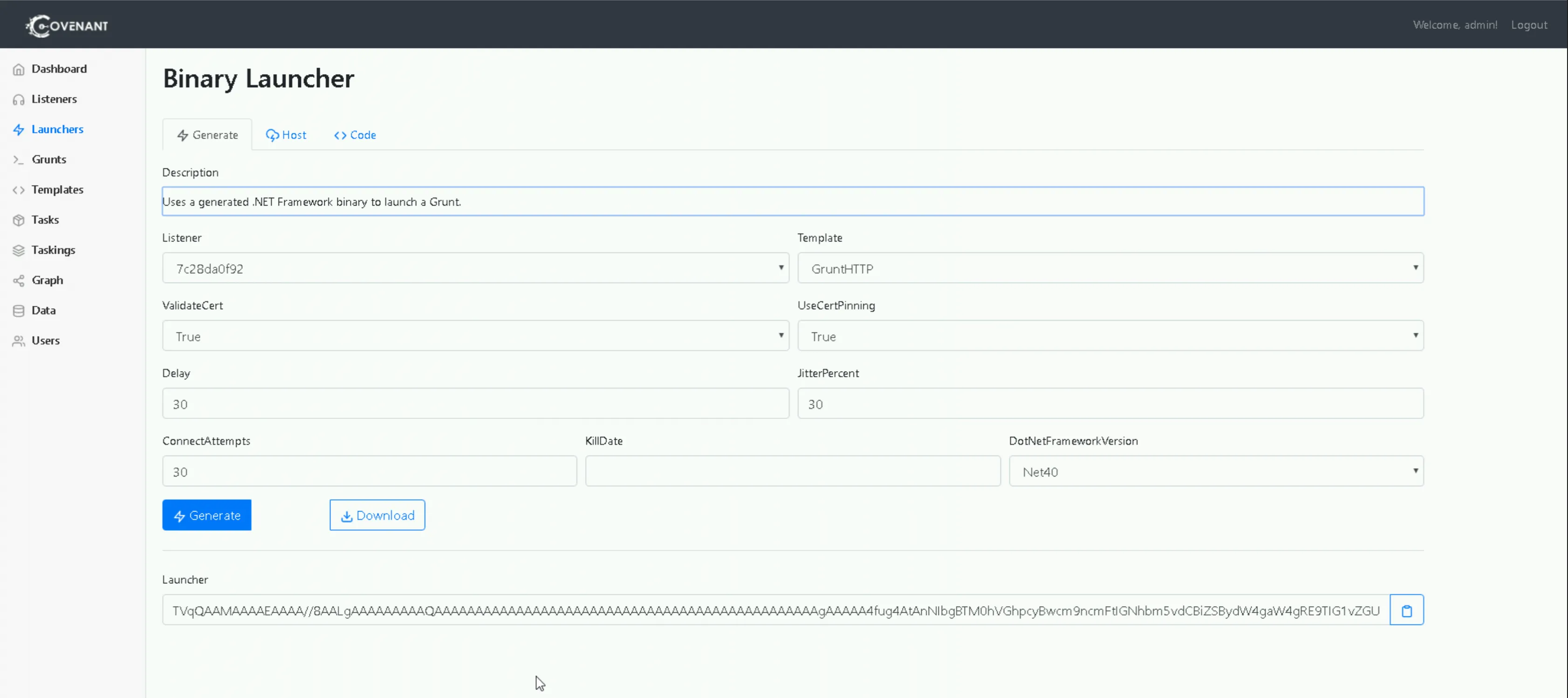Click the Listeners headphones icon
Screen dimensions: 1568x698
point(19,99)
